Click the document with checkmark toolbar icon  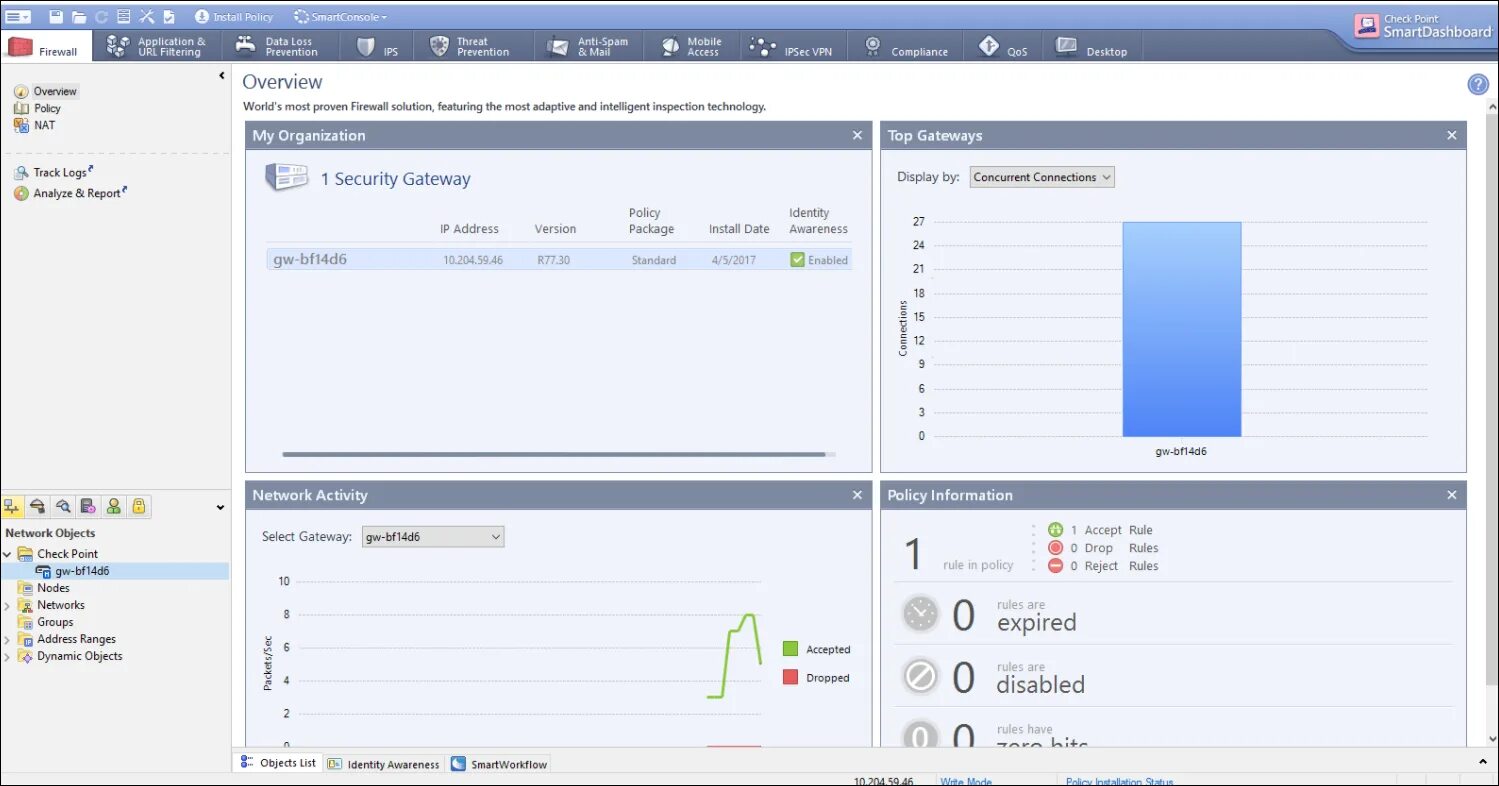tap(169, 16)
